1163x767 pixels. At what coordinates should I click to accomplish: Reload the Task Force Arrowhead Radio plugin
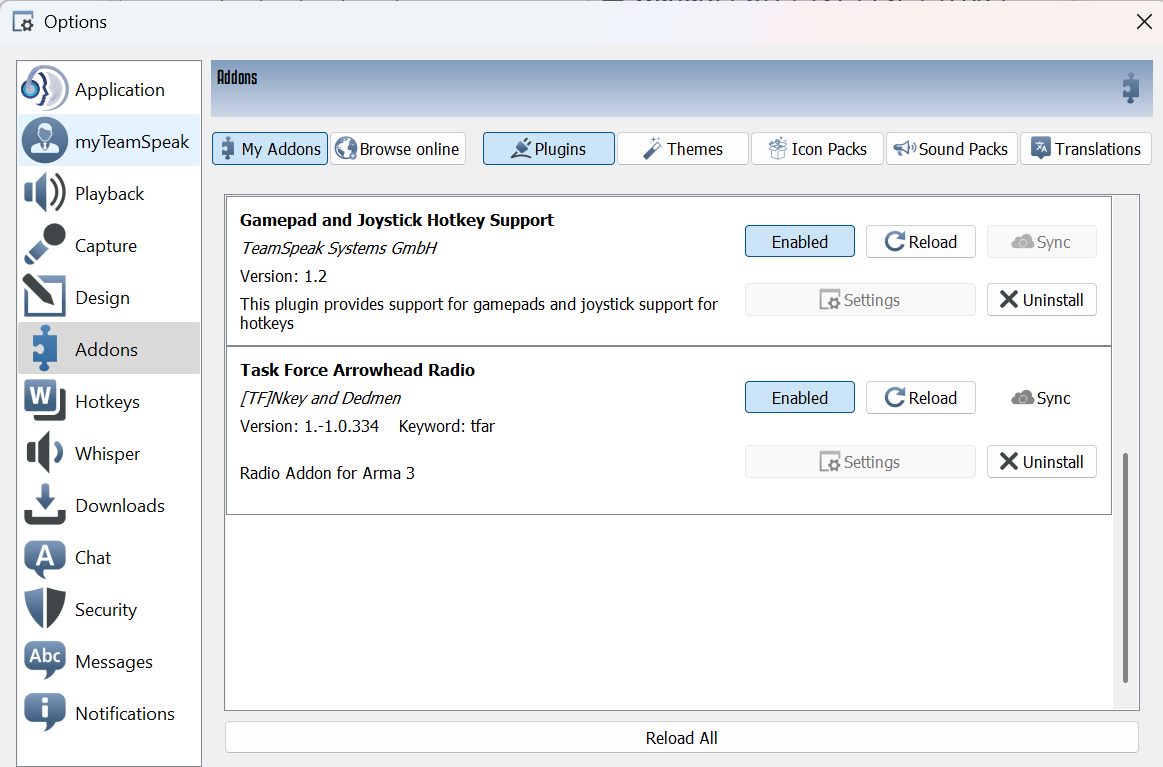tap(920, 398)
